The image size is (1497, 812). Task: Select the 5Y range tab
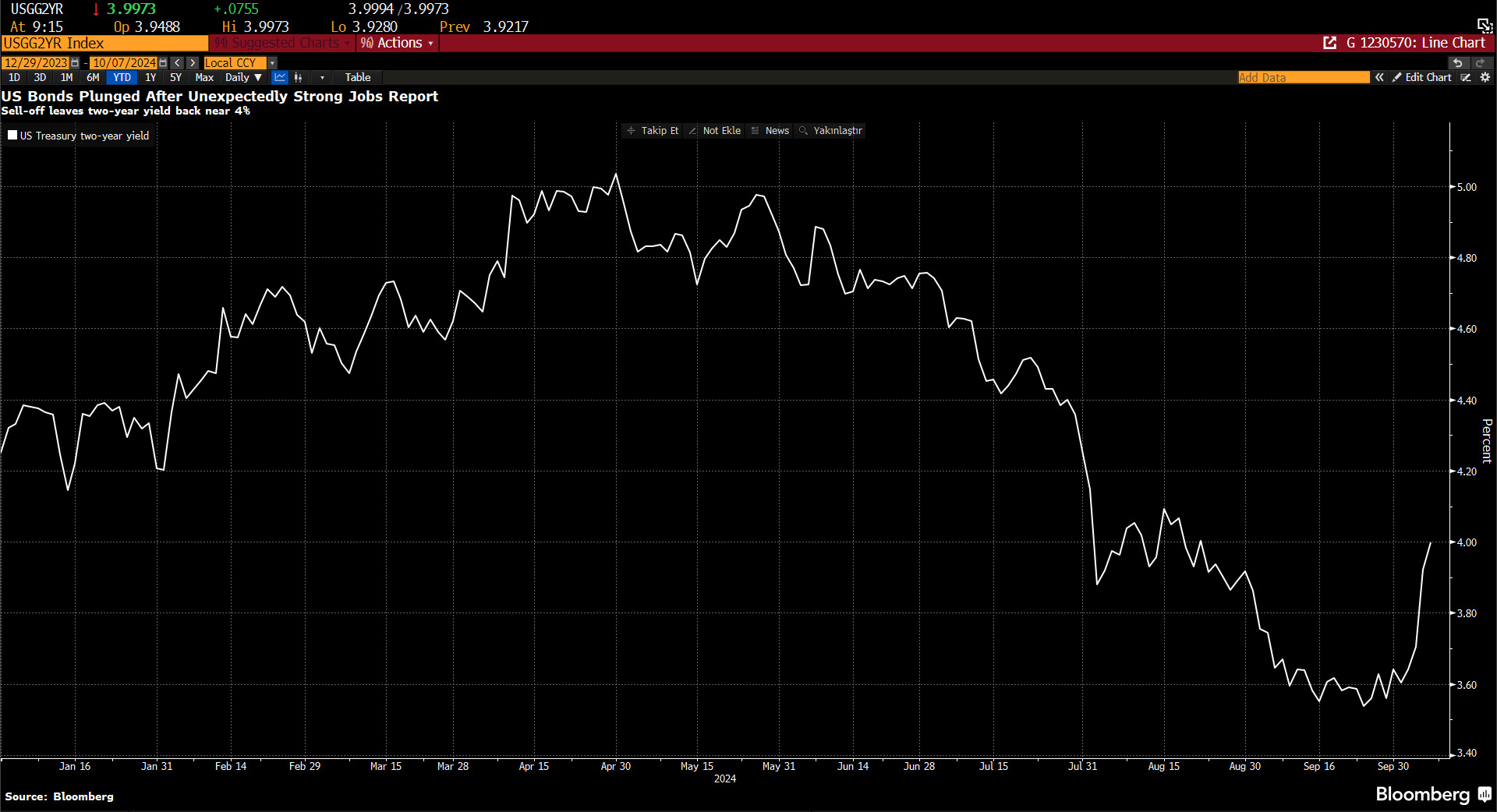click(175, 77)
